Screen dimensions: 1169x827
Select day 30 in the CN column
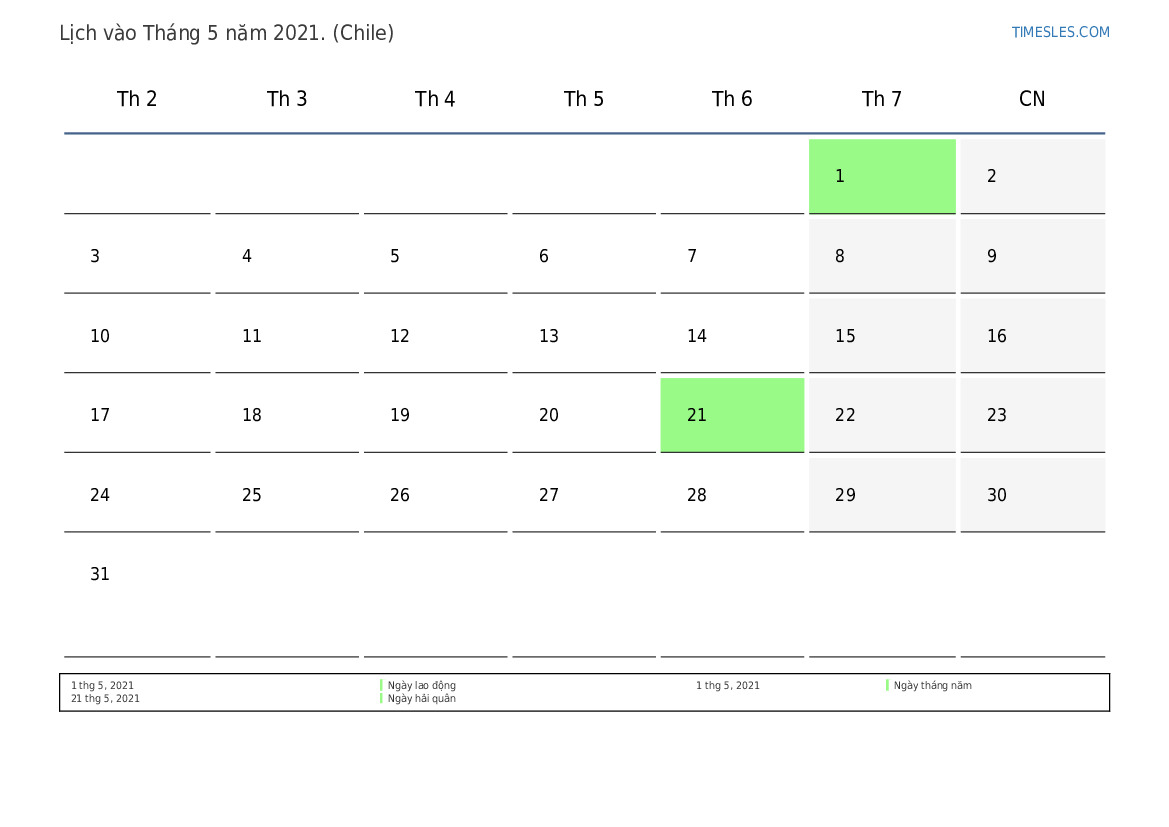1032,495
